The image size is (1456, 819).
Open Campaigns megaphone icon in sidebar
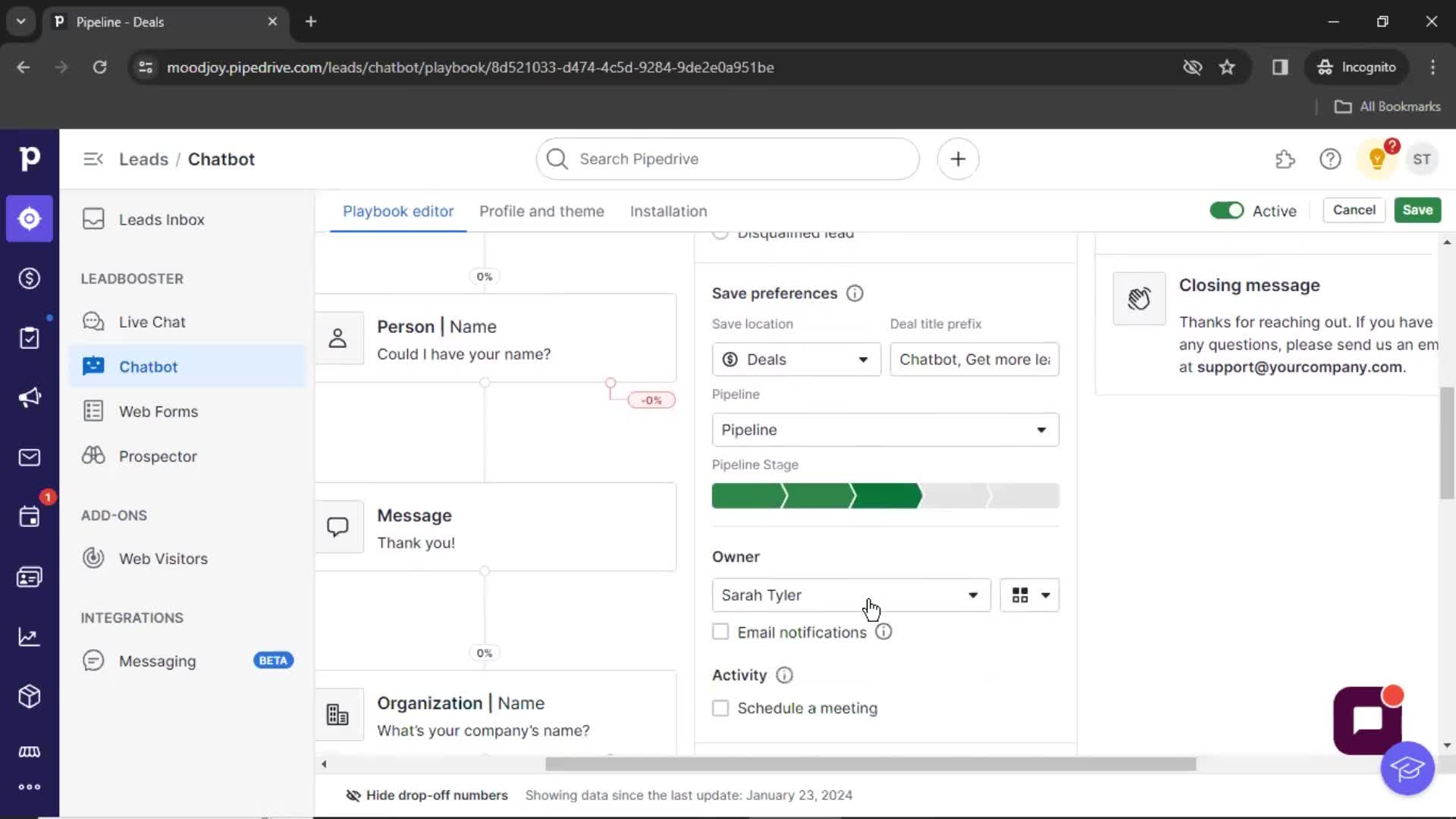29,397
